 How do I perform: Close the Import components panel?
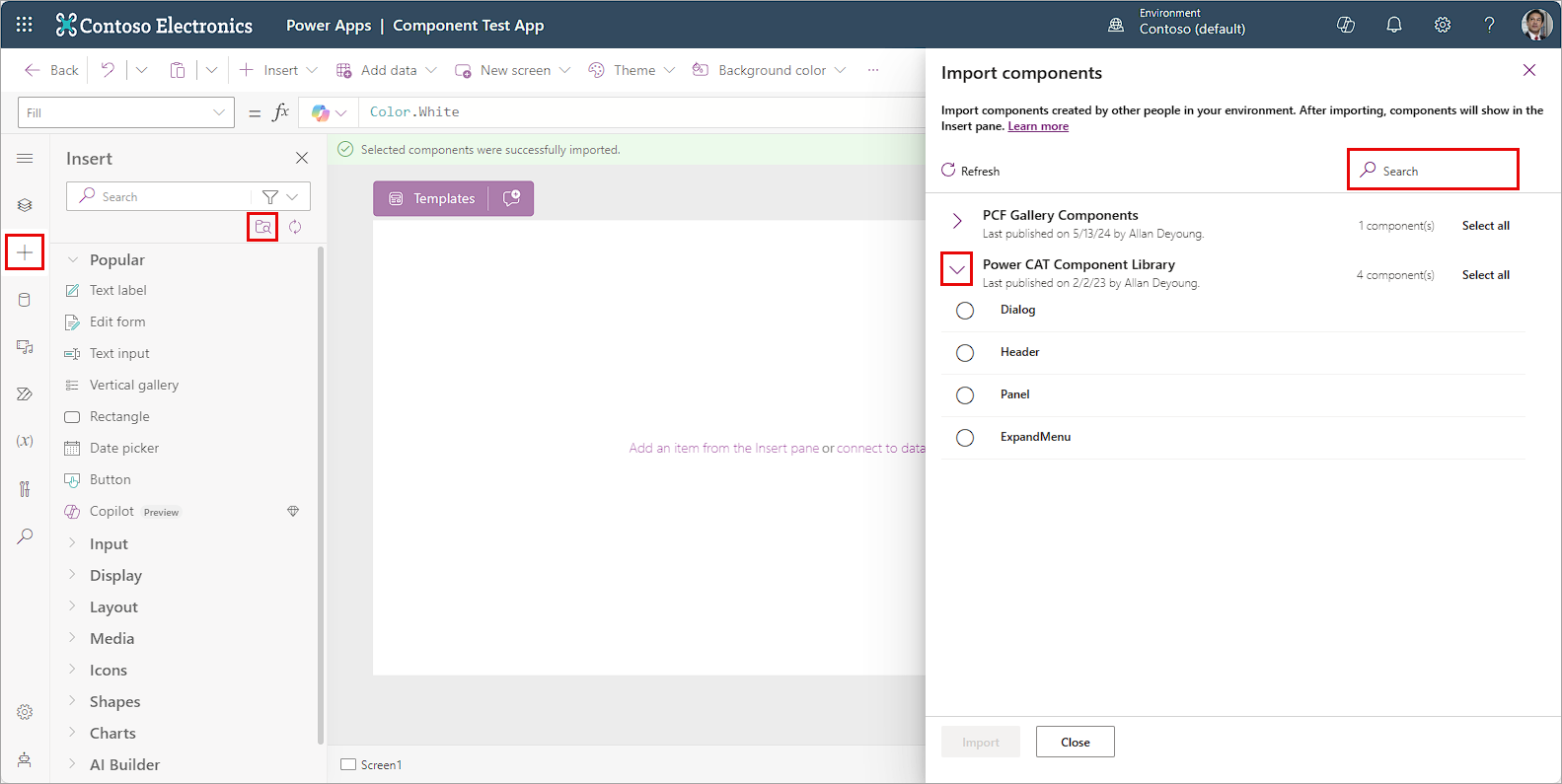[1529, 70]
